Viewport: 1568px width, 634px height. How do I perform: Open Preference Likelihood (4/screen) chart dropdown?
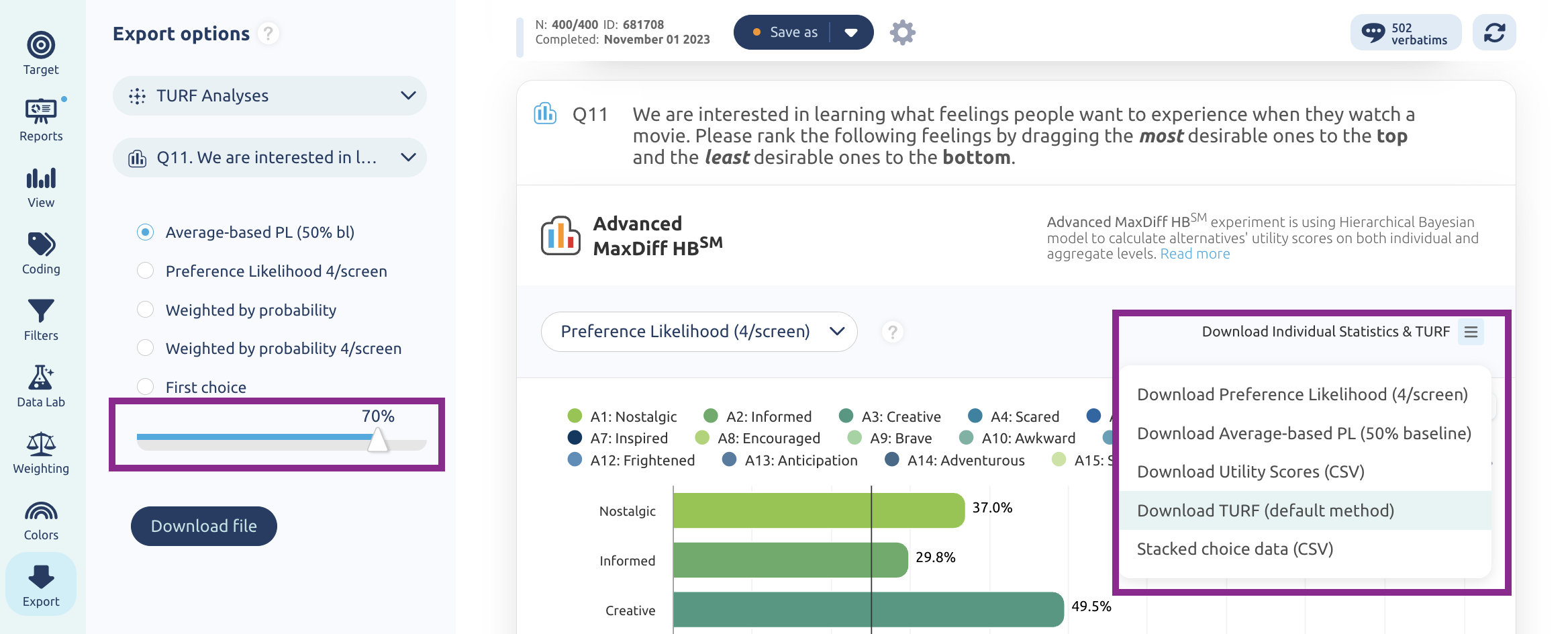point(699,332)
